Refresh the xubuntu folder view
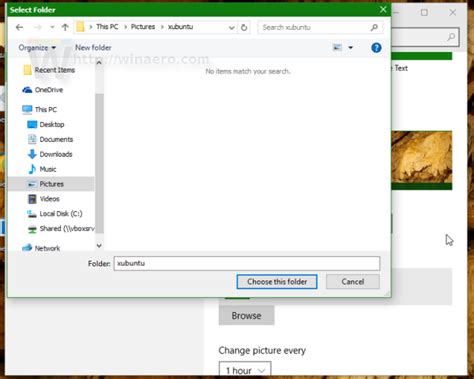 (x=244, y=27)
